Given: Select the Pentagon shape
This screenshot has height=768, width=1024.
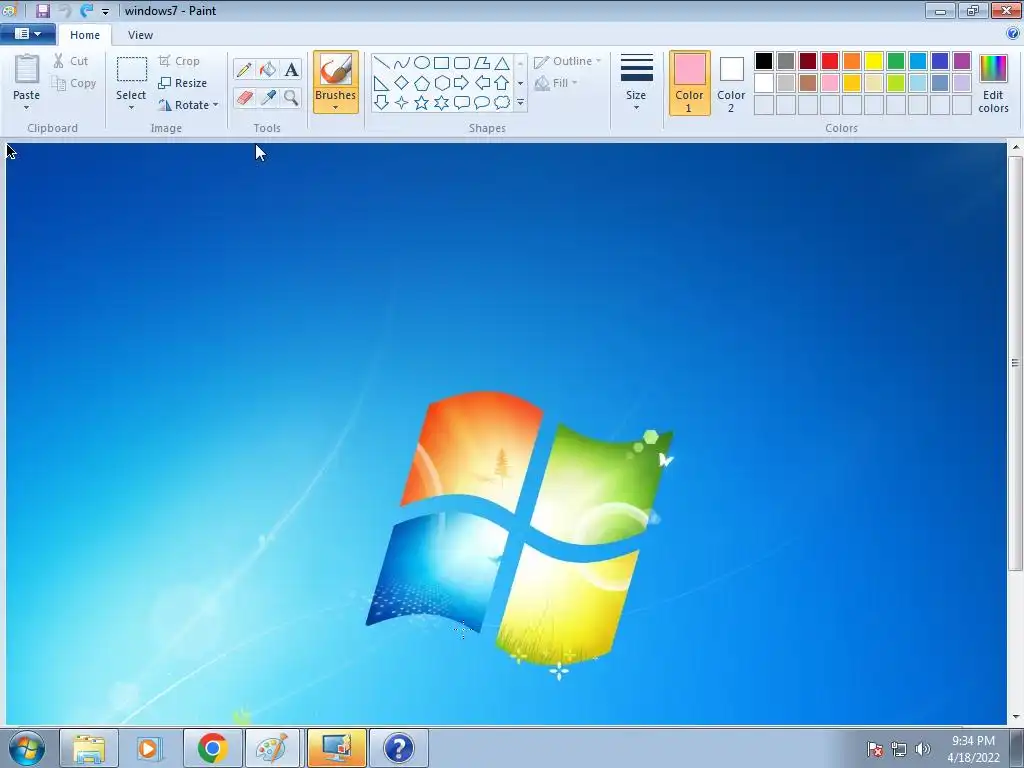Looking at the screenshot, I should coord(422,83).
